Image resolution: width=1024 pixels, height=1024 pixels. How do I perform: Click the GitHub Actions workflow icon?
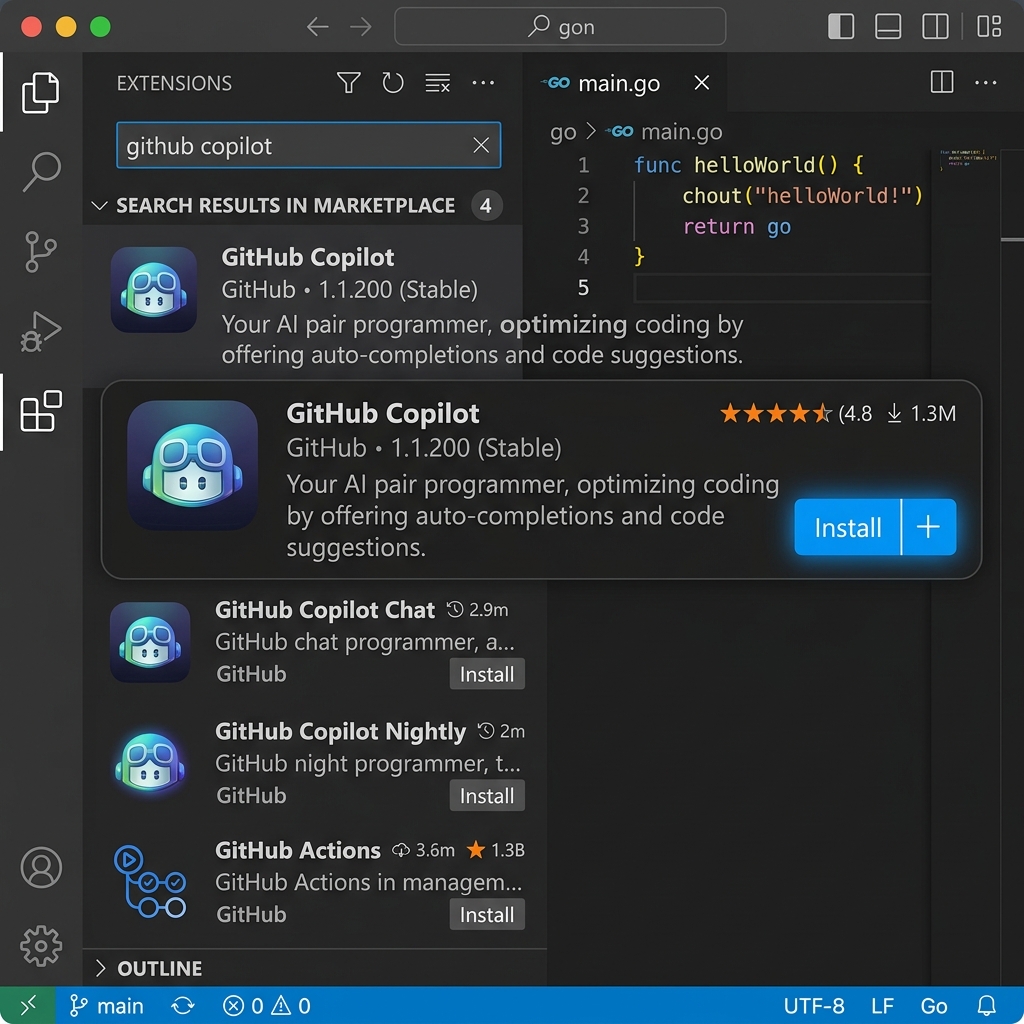point(150,881)
